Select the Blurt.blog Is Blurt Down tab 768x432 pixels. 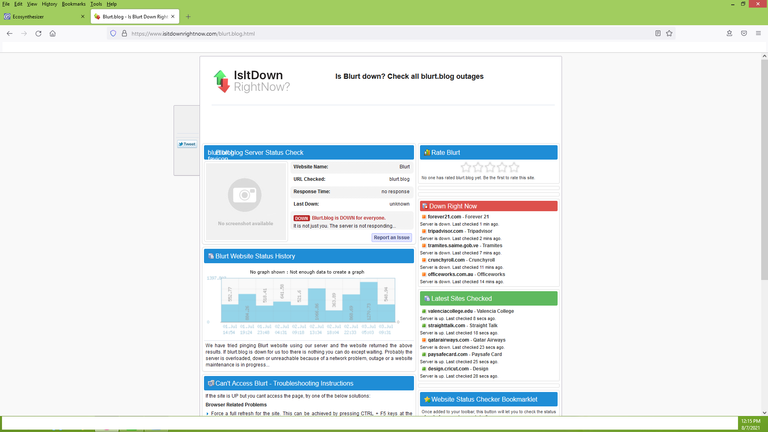pos(135,17)
